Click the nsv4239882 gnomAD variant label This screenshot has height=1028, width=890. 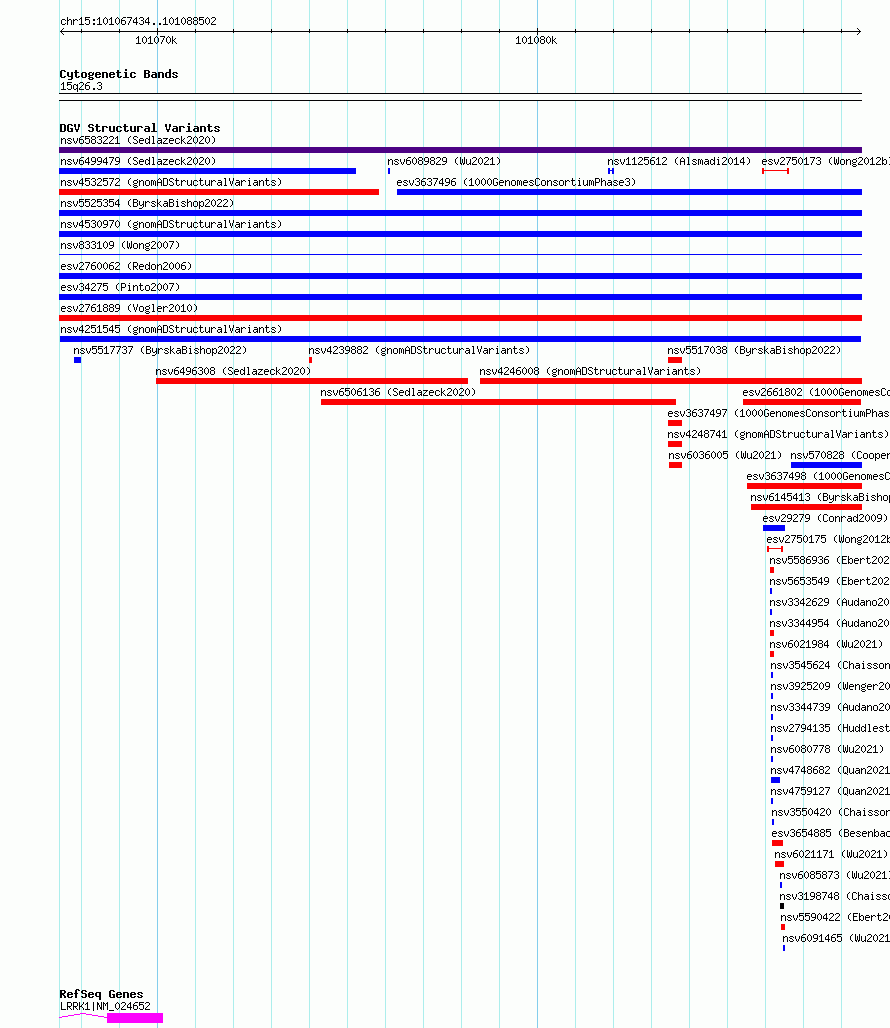pyautogui.click(x=419, y=350)
